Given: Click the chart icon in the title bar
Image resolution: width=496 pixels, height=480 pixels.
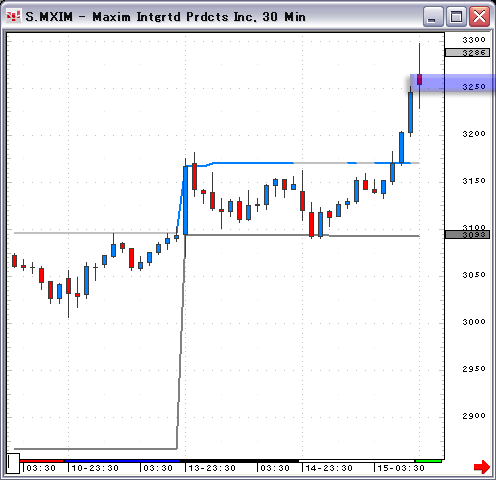Looking at the screenshot, I should point(14,16).
